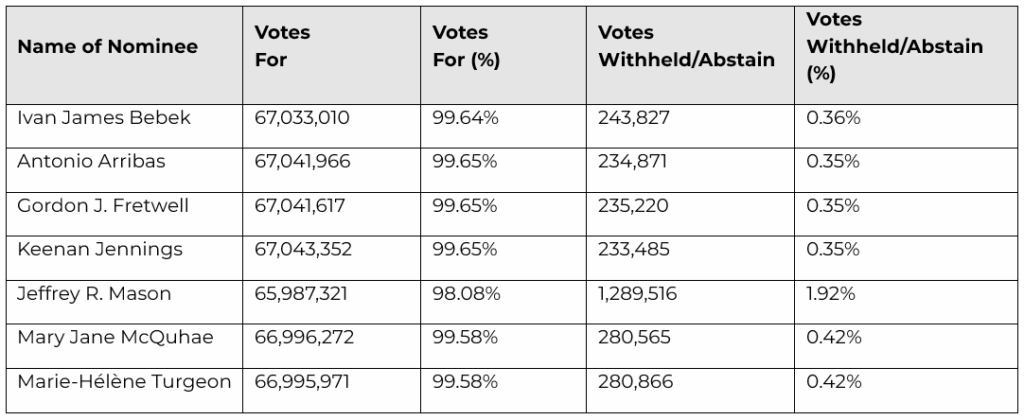Select the Marie-Hélène Turgeon name cell
Viewport: 1024px width, 420px height.
point(124,382)
